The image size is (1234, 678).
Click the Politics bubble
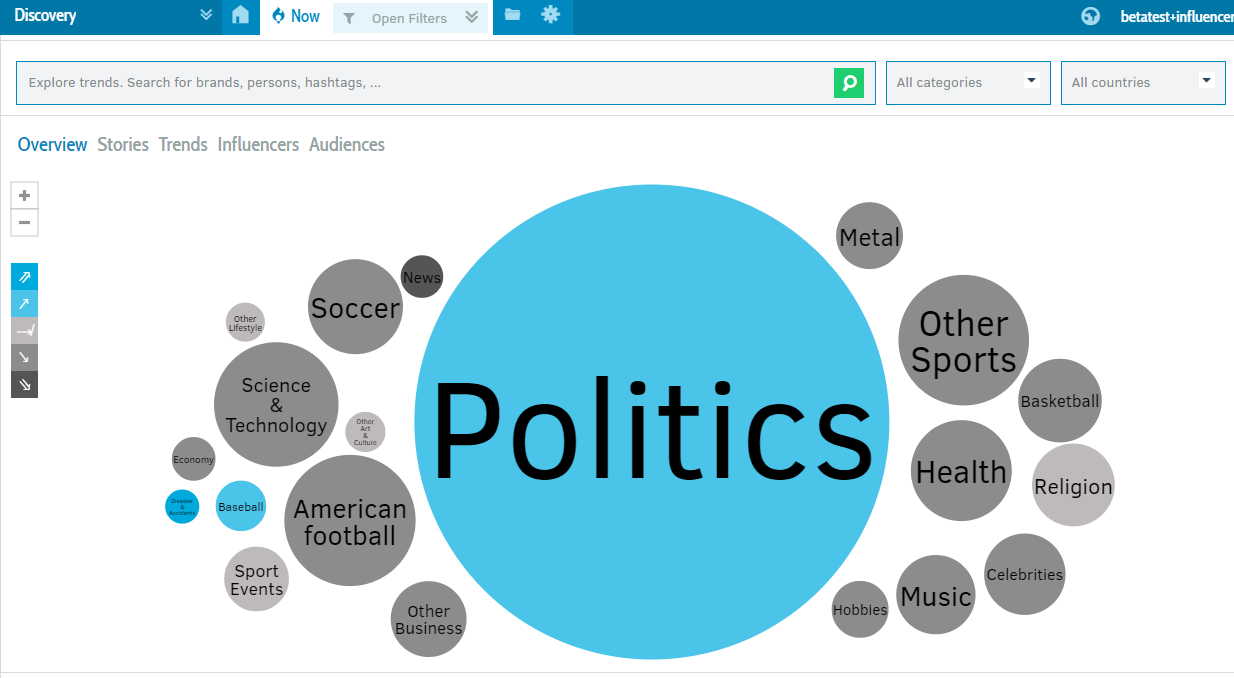651,422
